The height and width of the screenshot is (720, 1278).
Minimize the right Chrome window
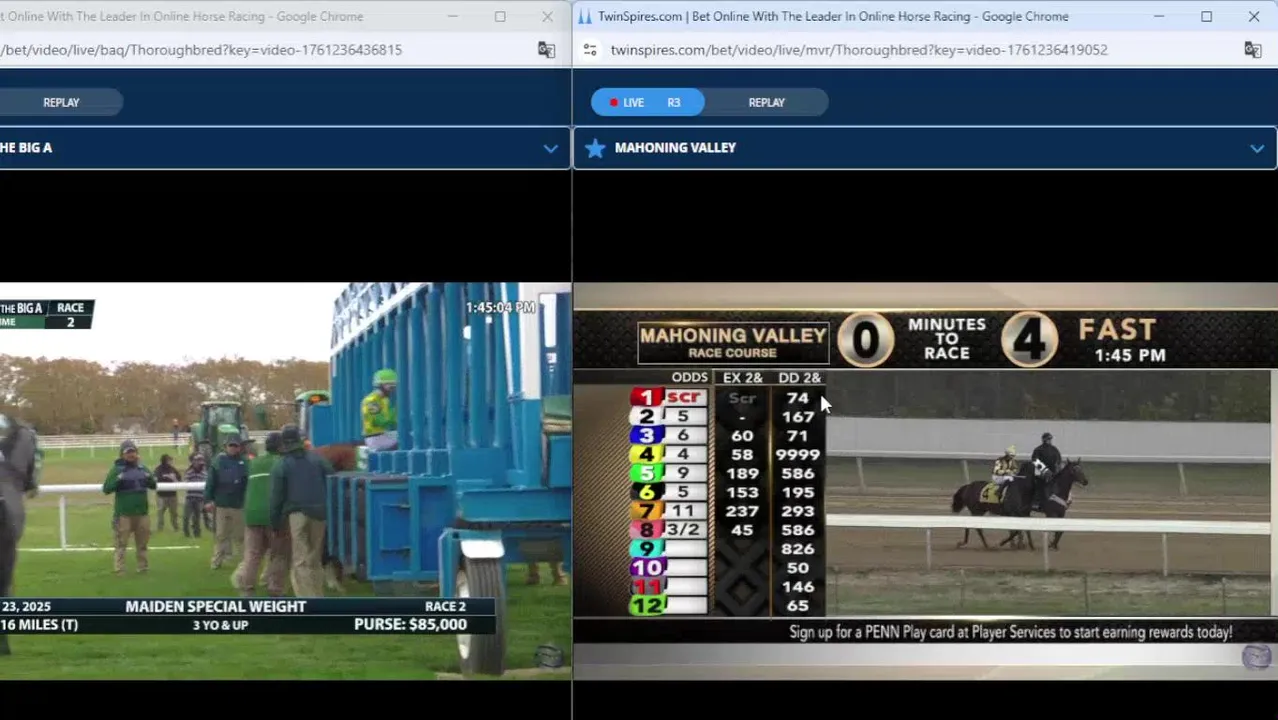click(x=1159, y=16)
